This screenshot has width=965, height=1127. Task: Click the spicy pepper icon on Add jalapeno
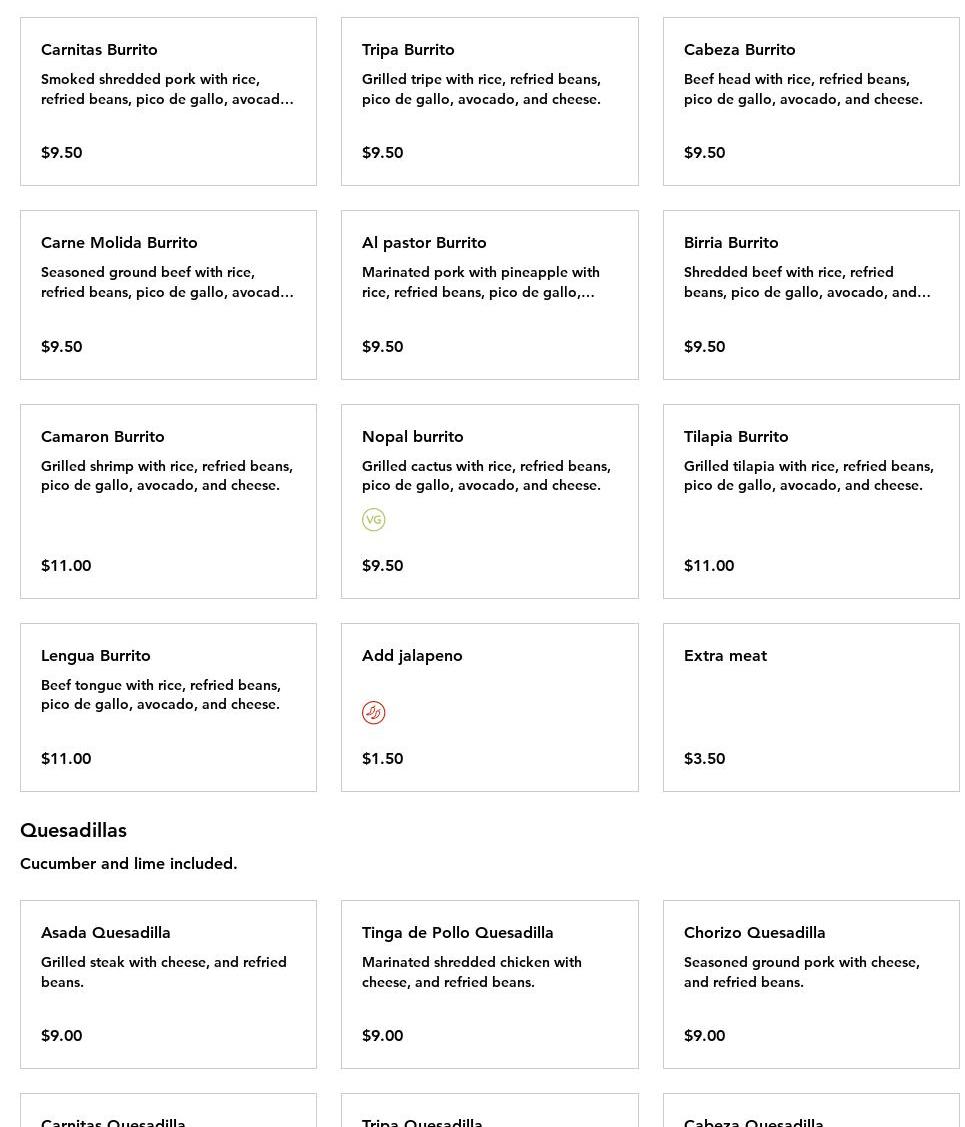click(x=373, y=712)
